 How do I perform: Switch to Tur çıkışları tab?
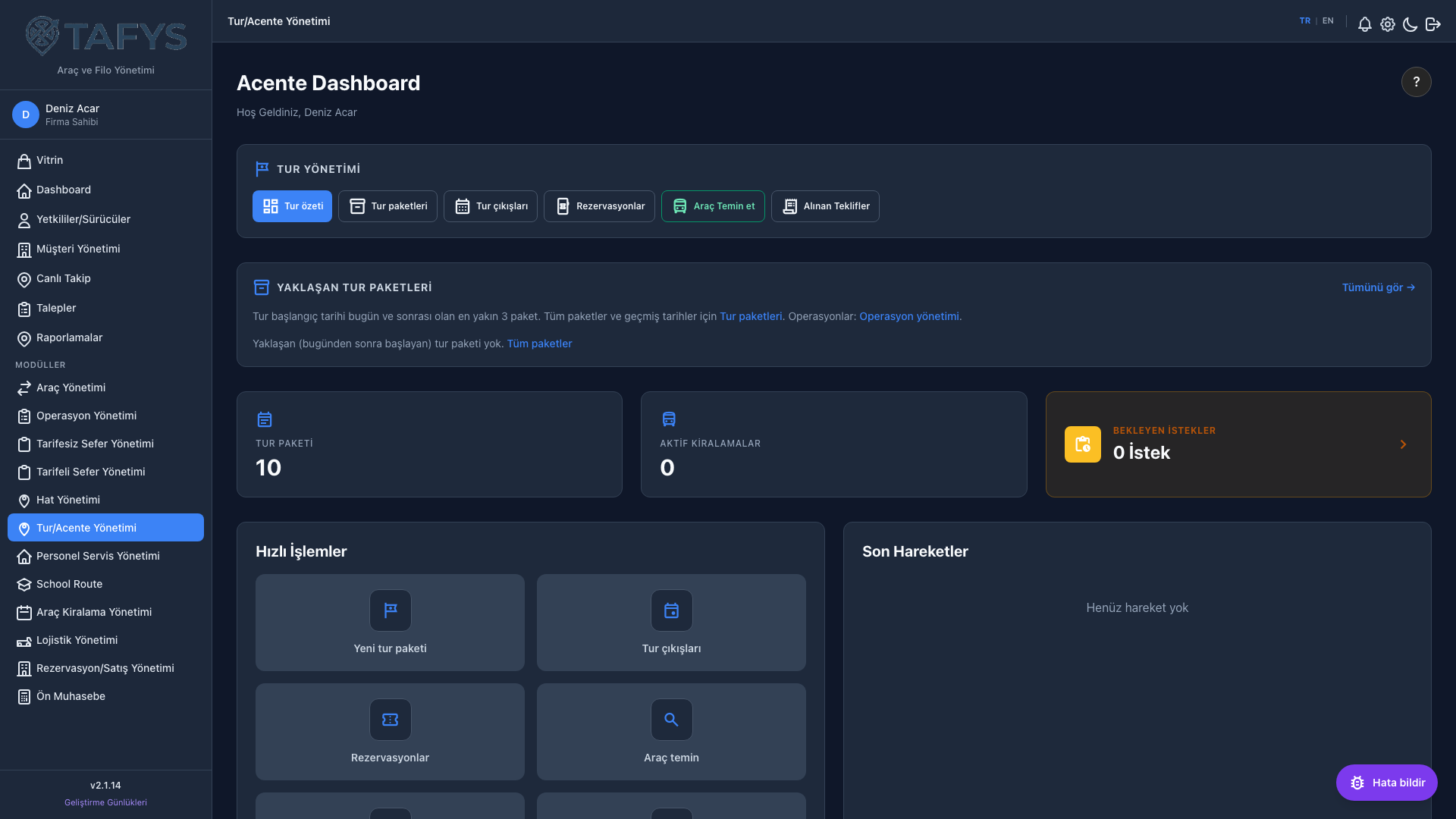tap(491, 206)
